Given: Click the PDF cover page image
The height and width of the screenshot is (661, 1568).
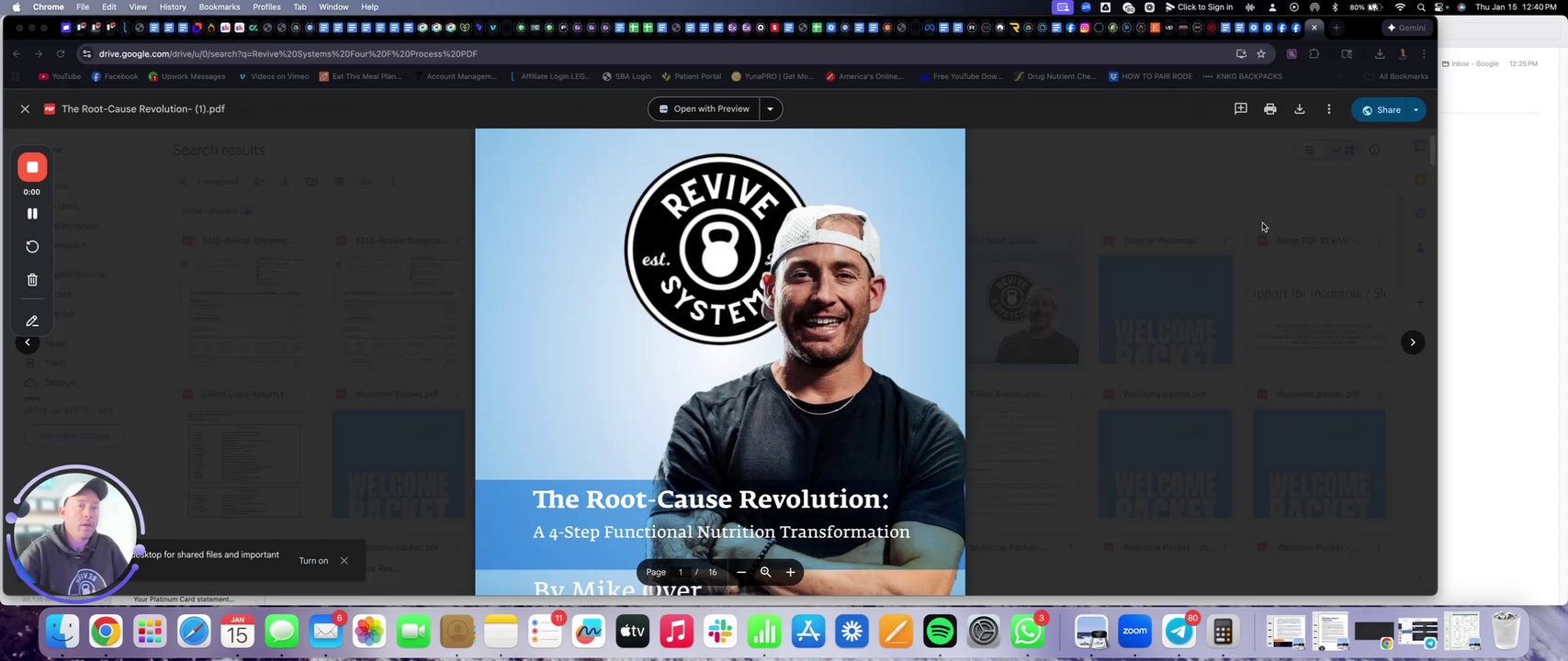Looking at the screenshot, I should [x=720, y=362].
